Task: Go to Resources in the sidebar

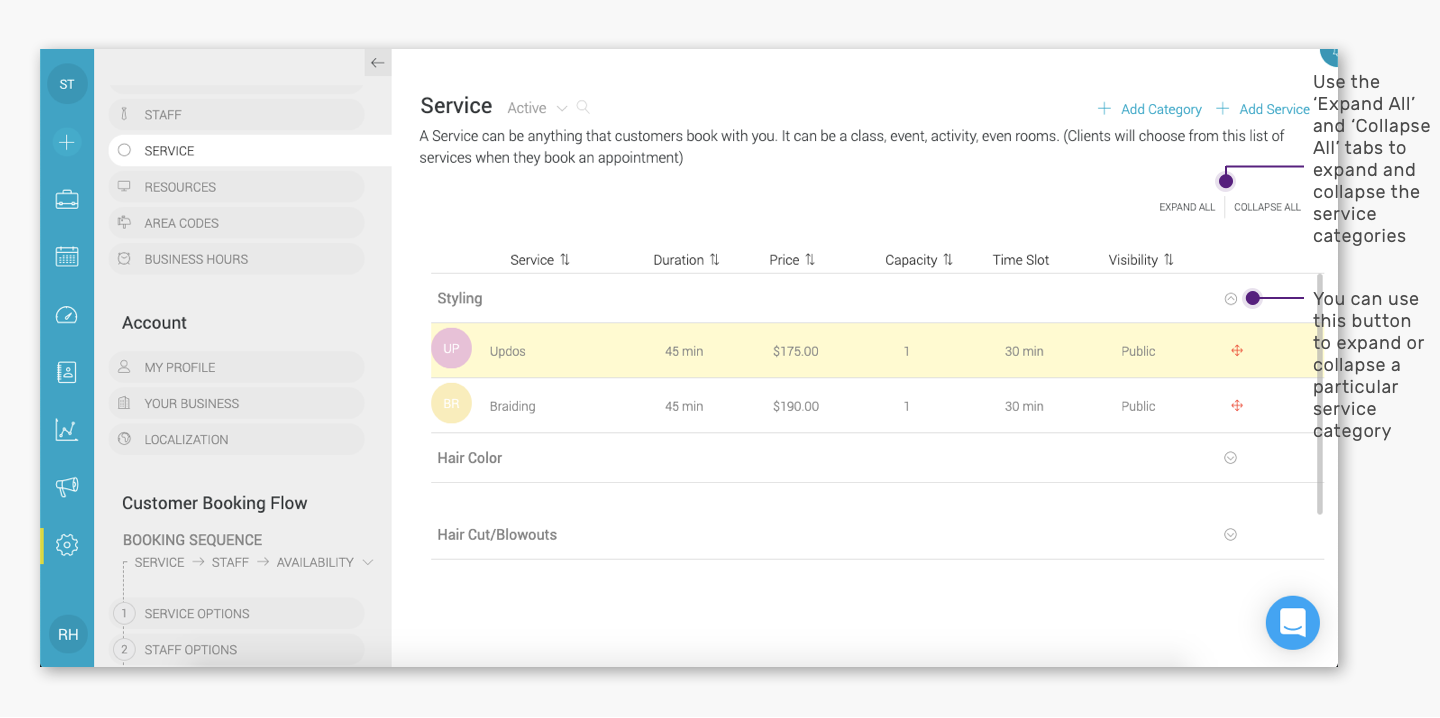Action: pyautogui.click(x=237, y=187)
